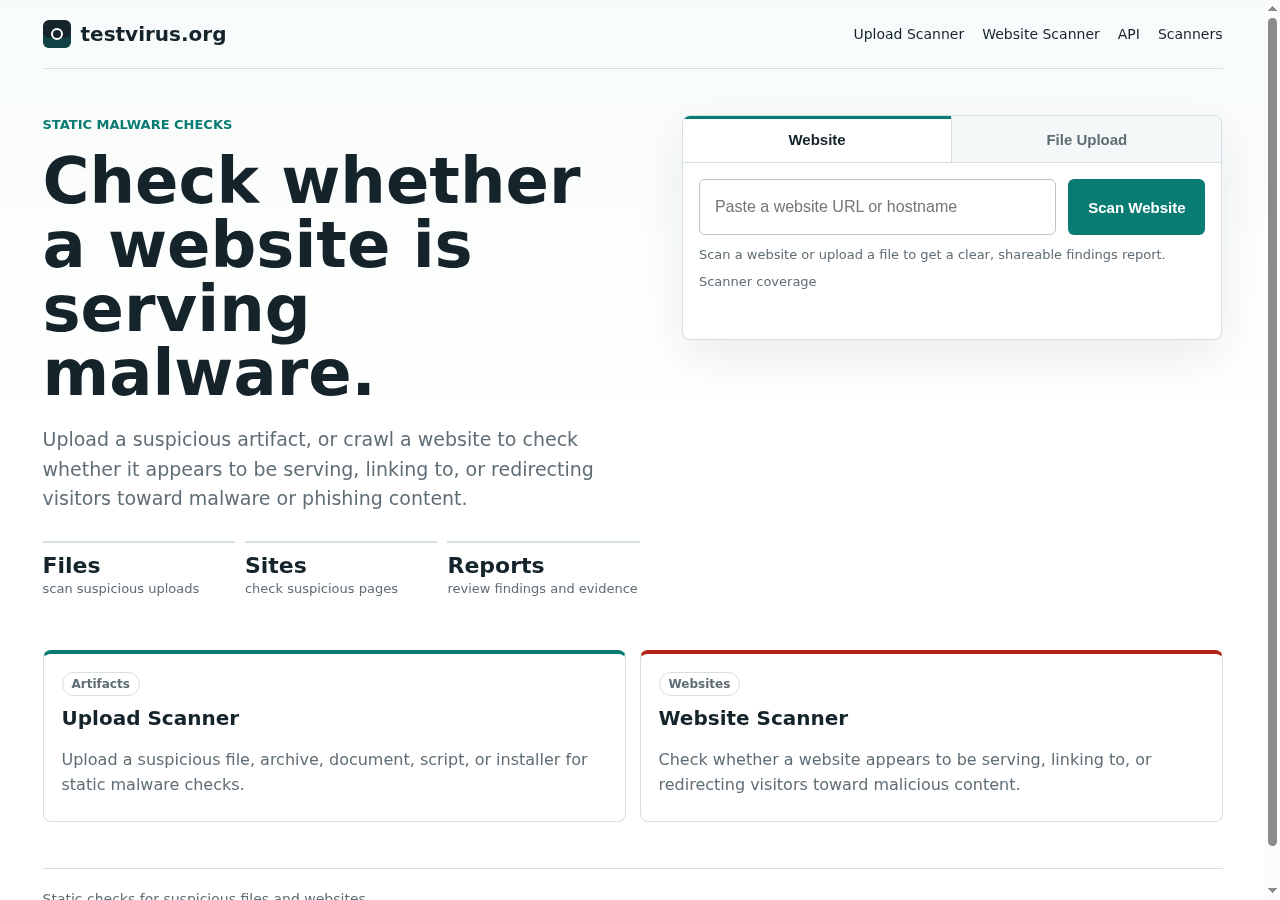Click the scrollbar up arrow
1280x900 pixels.
pyautogui.click(x=1273, y=8)
